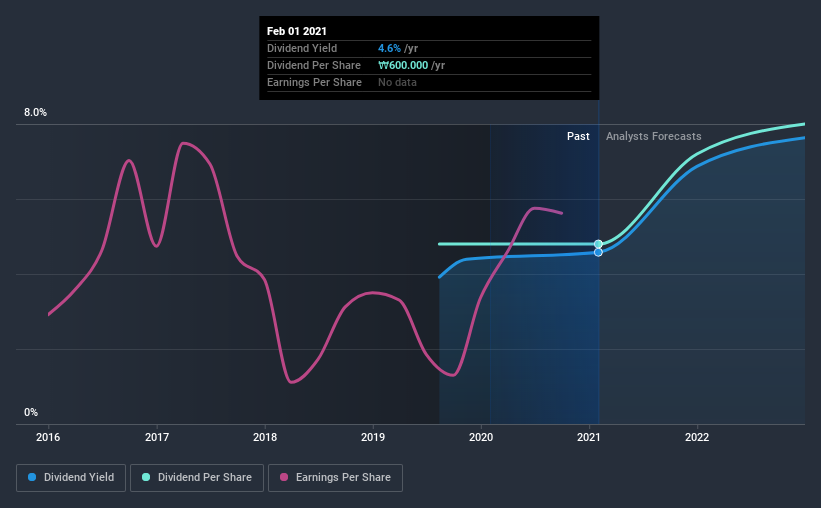Click the tooltip Earnings Per Share row label
Image resolution: width=821 pixels, height=508 pixels.
coord(314,82)
